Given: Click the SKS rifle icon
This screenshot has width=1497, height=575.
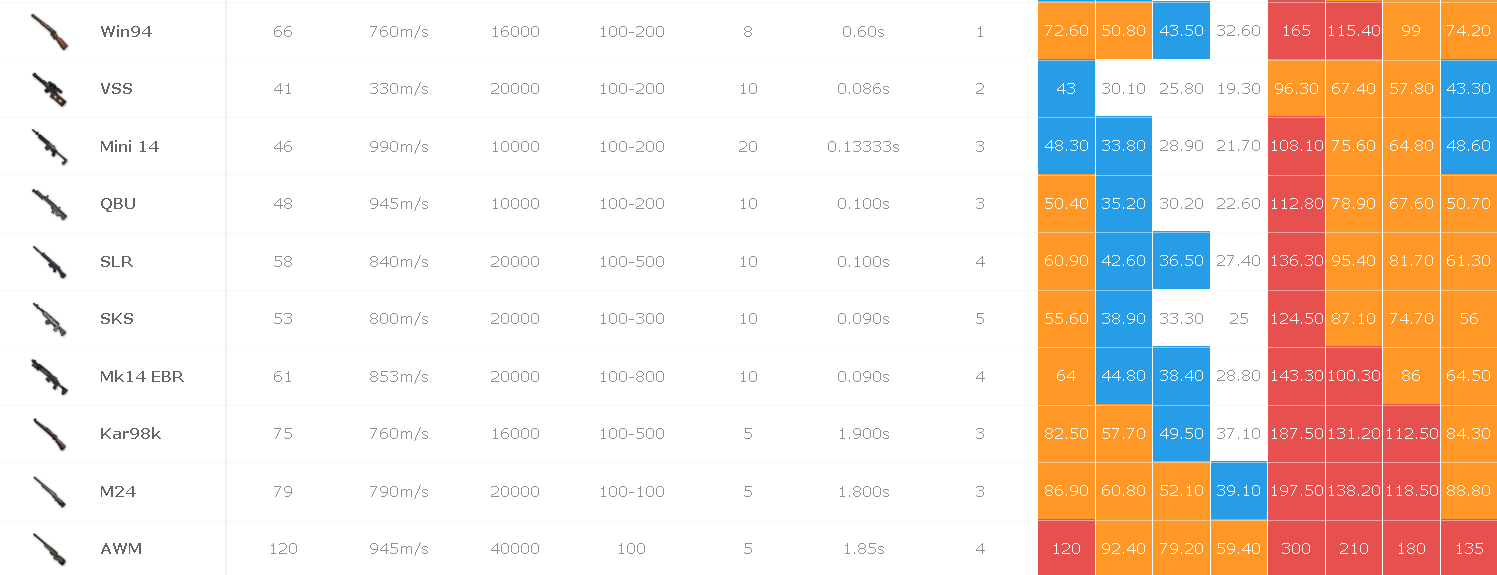Looking at the screenshot, I should (49, 319).
